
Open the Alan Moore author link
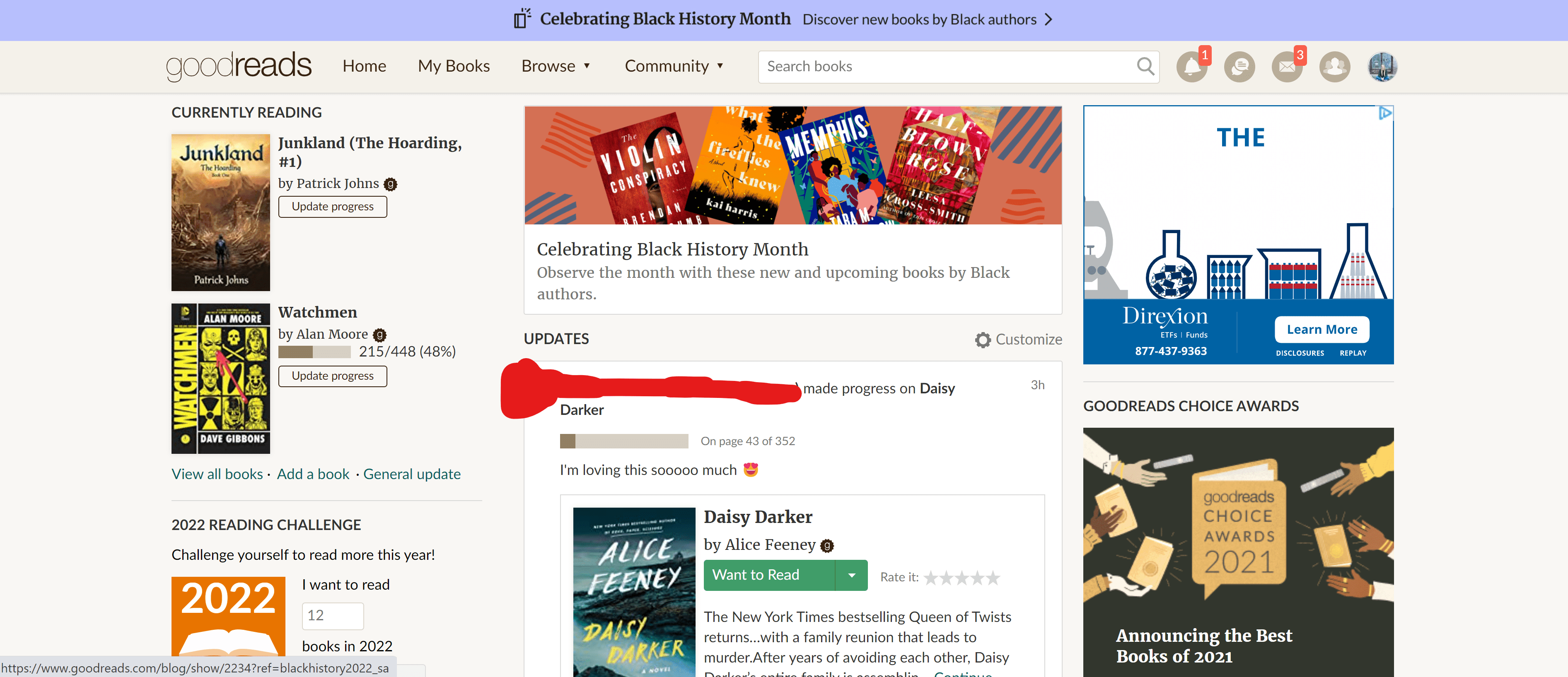click(332, 334)
